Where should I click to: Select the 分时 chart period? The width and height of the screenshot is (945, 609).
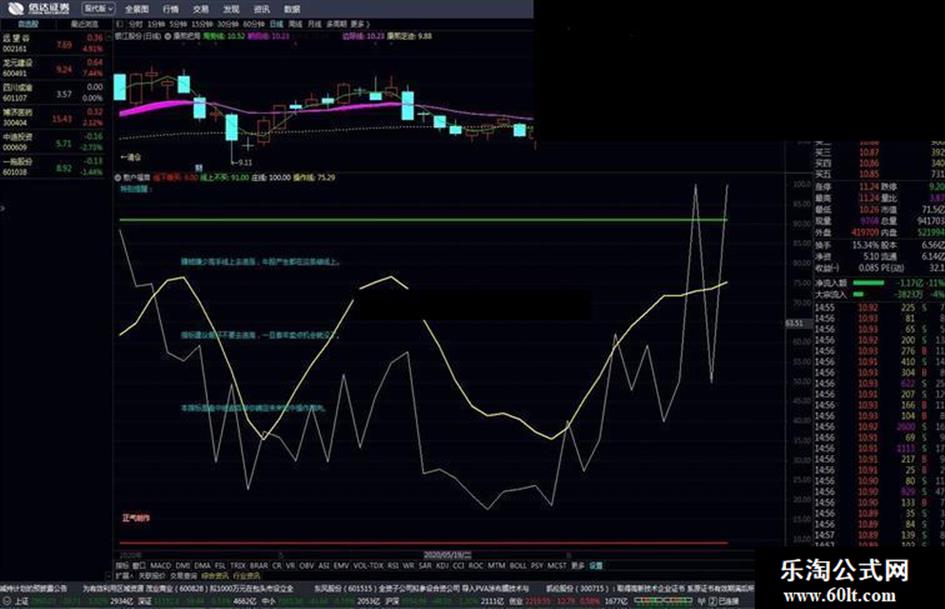[x=136, y=24]
